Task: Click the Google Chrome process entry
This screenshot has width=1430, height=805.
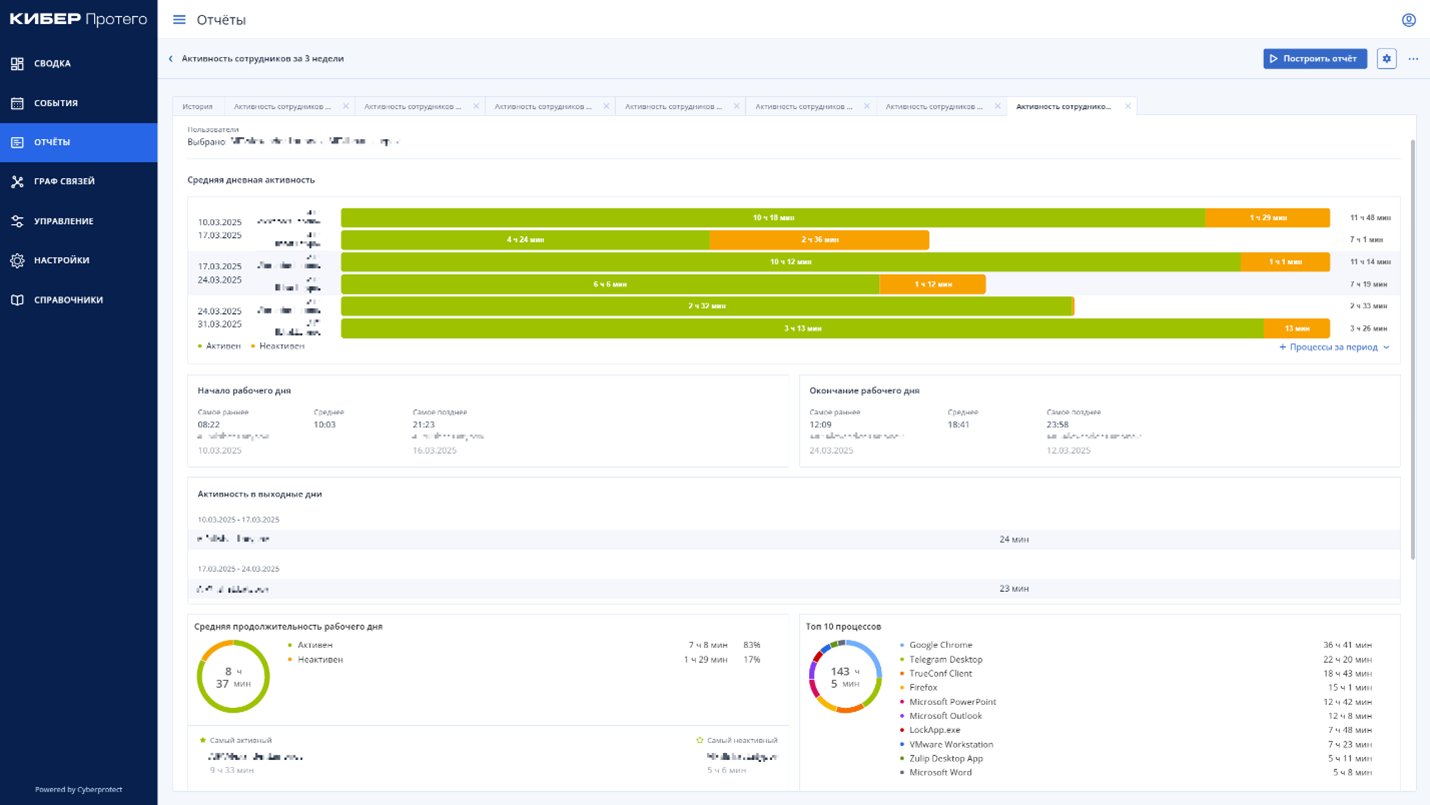Action: 940,645
